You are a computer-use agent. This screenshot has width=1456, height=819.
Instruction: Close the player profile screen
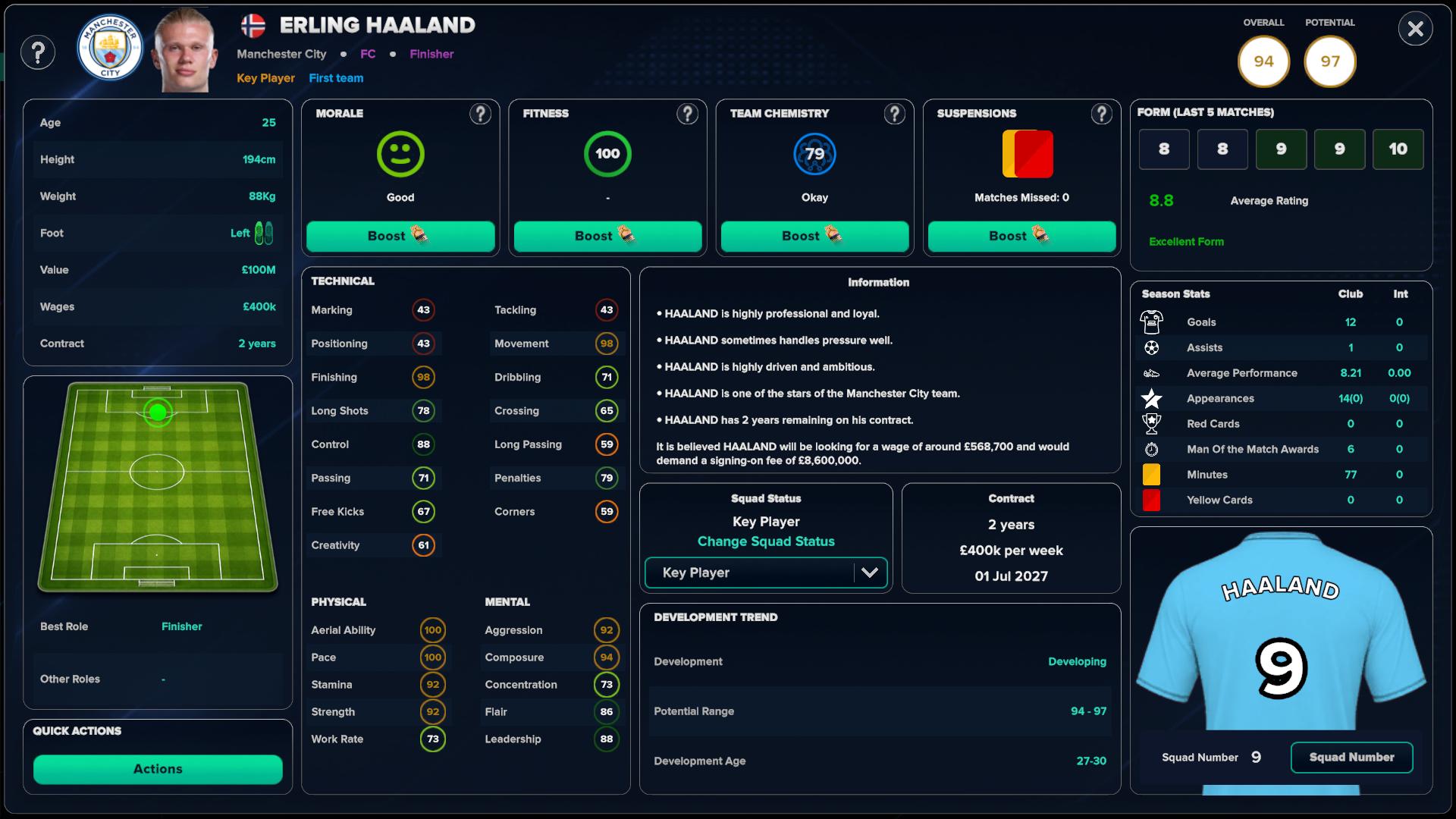(1415, 30)
